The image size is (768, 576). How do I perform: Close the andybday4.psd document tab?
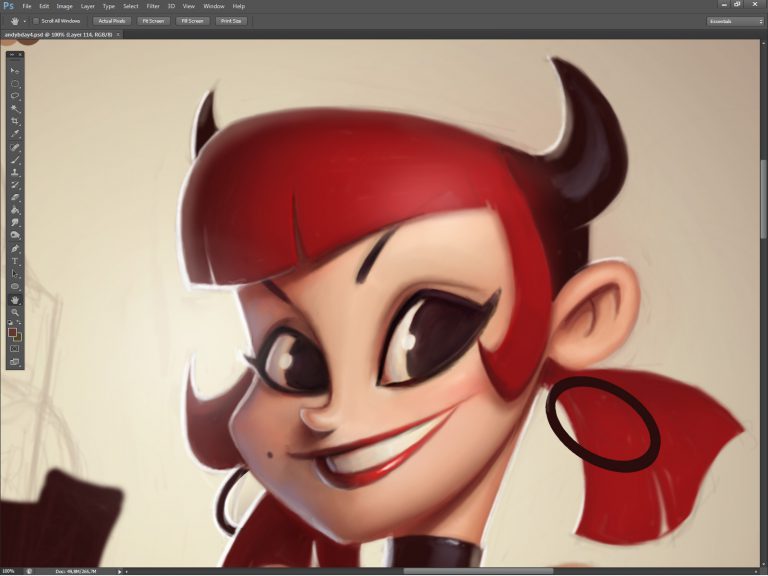click(x=119, y=35)
